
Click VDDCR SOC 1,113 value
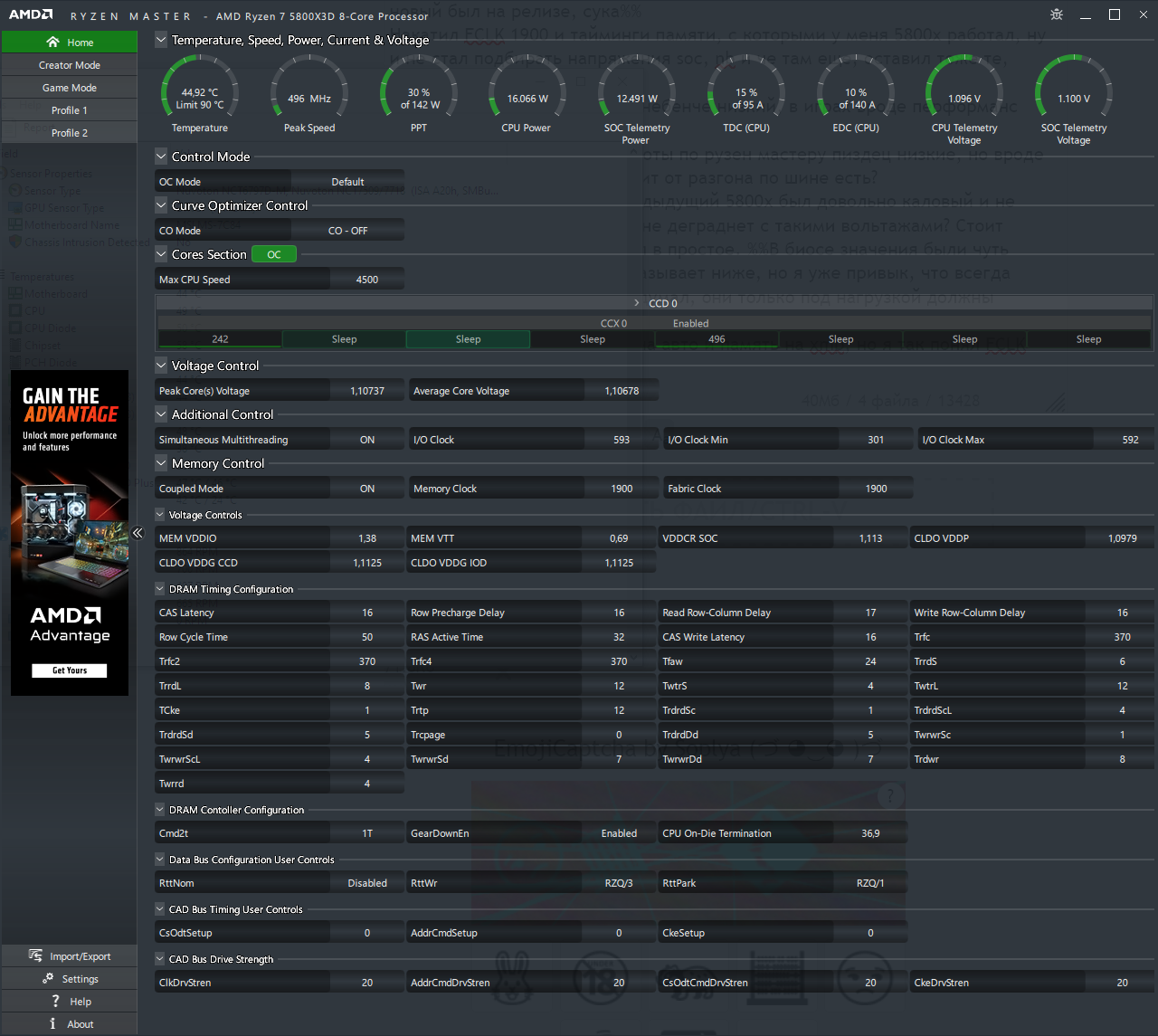click(870, 538)
